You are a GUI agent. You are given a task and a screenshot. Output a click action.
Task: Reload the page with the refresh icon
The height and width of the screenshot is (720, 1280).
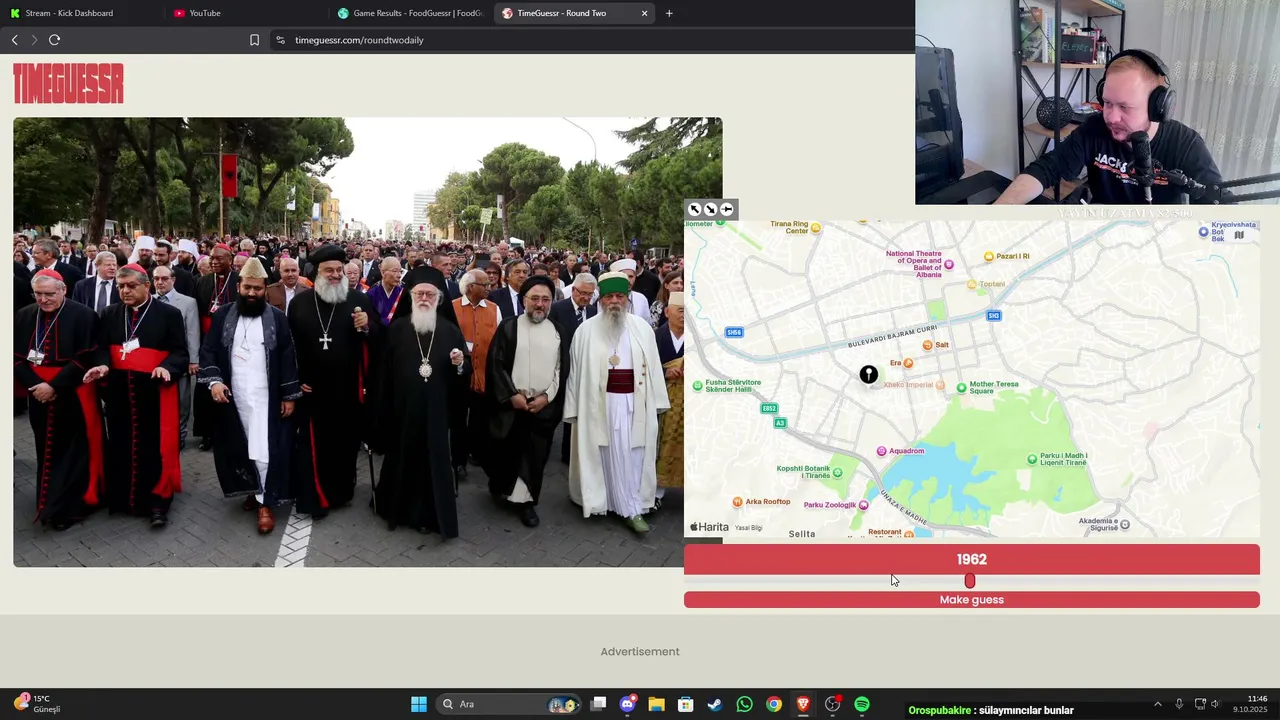tap(54, 40)
